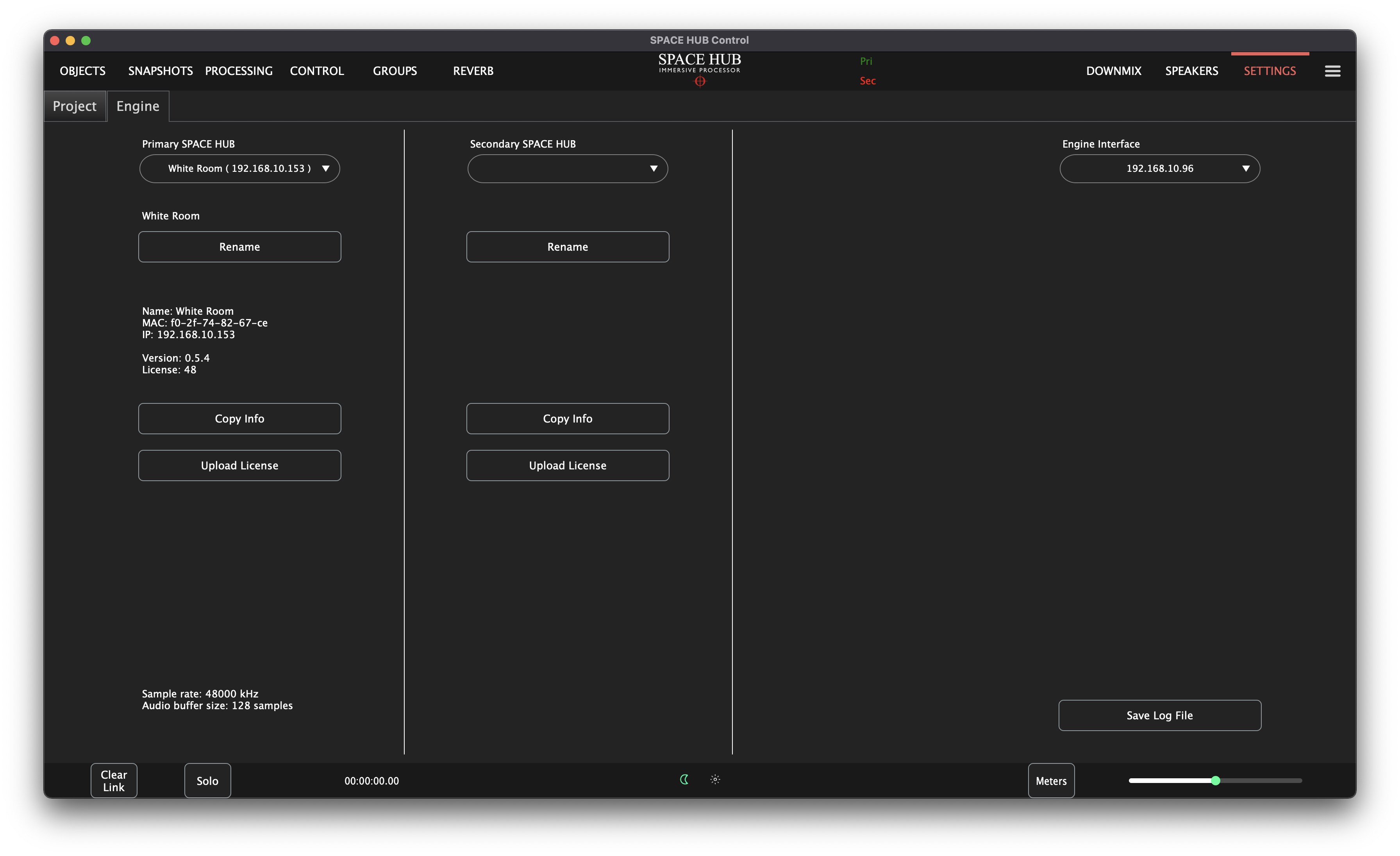
Task: Click the MAC: f0-2f-74-82-67-ce line
Action: [x=205, y=323]
